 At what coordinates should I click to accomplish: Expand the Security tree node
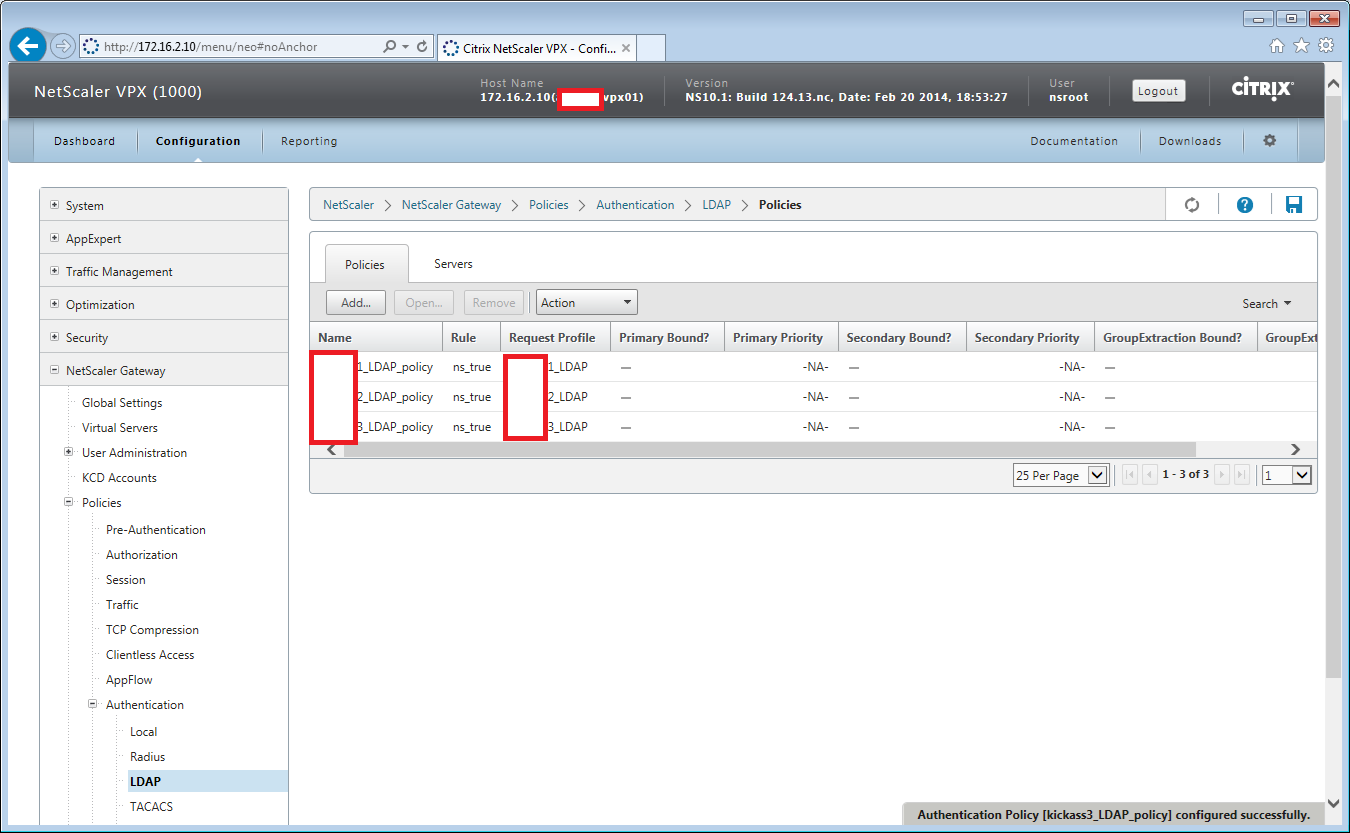[56, 338]
